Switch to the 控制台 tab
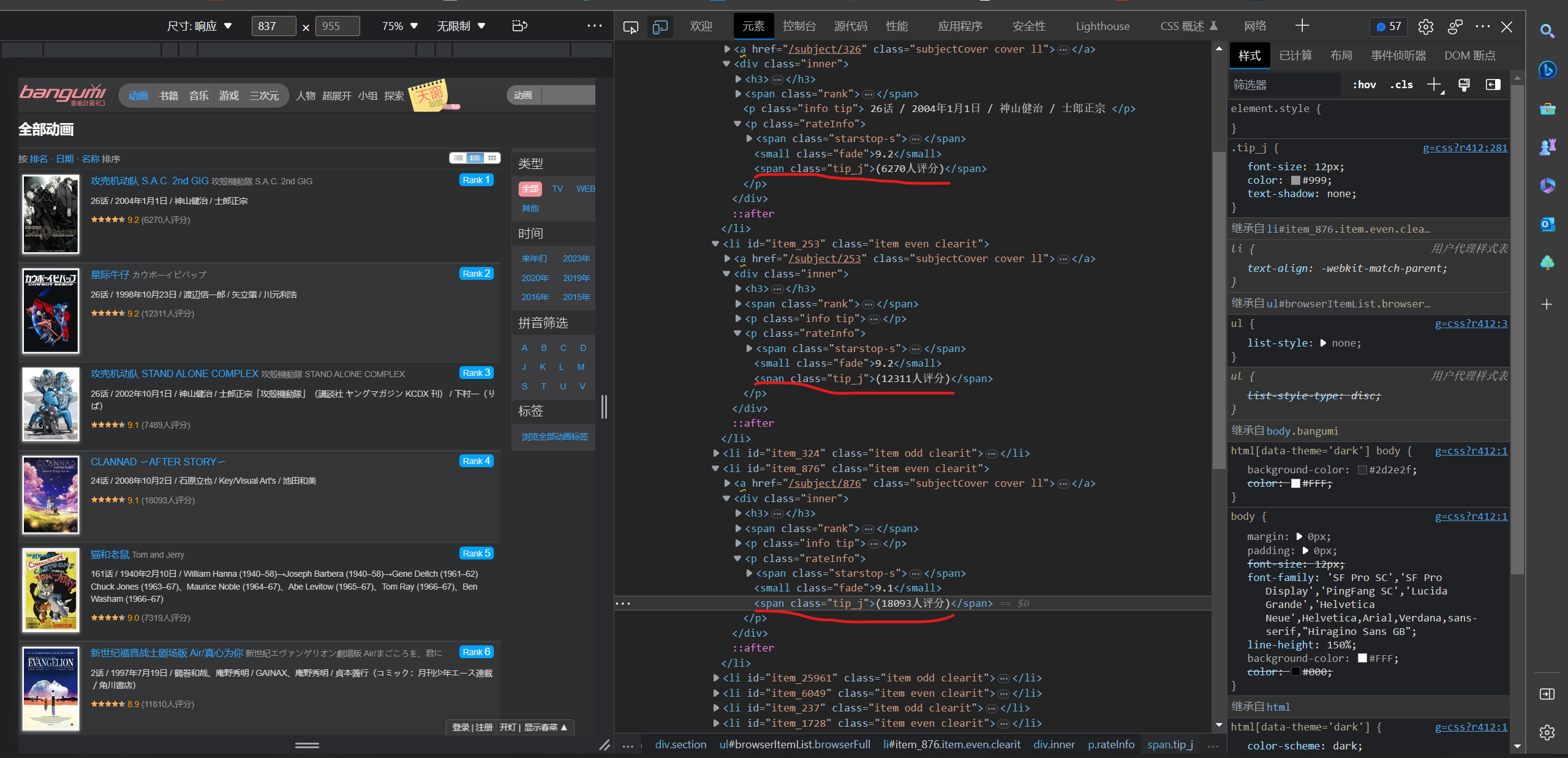The width and height of the screenshot is (1568, 758). coord(799,26)
